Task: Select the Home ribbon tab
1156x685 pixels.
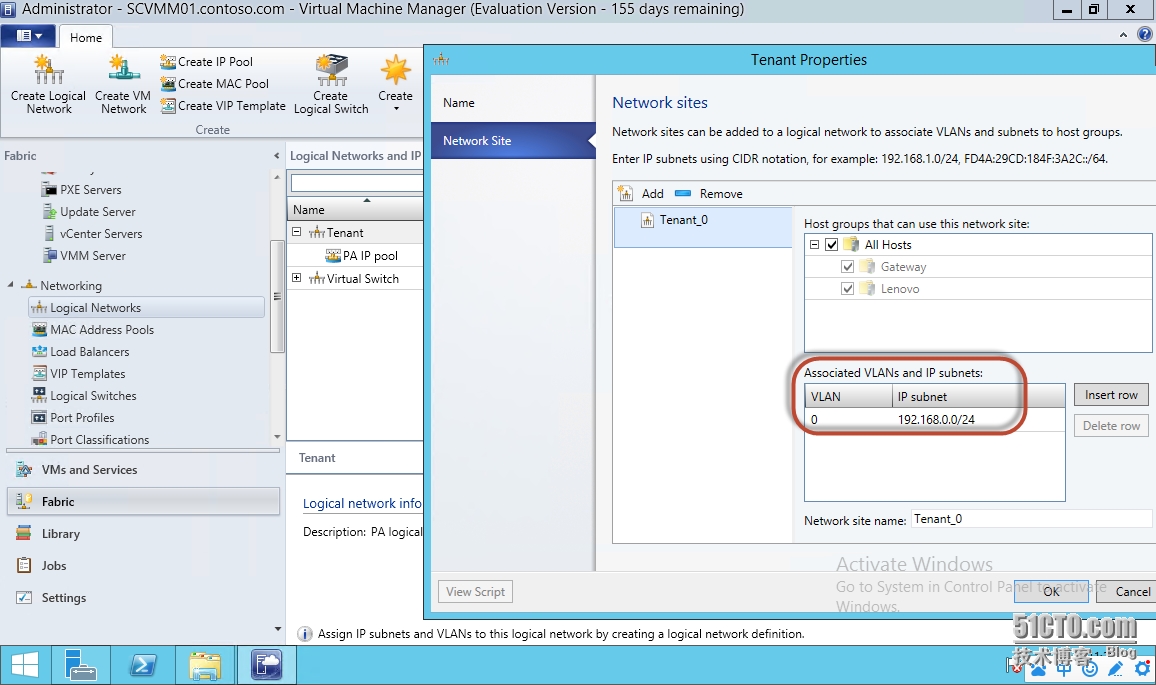Action: pos(86,38)
